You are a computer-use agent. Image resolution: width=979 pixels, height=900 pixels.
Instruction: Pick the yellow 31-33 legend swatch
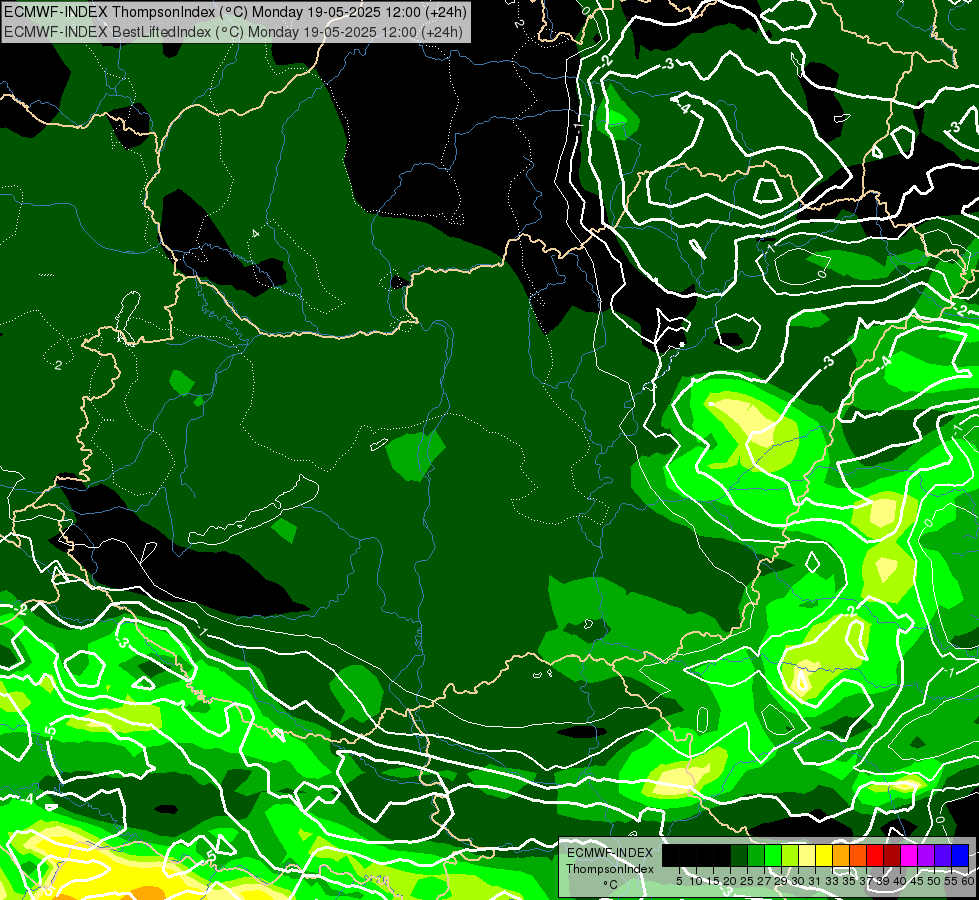[x=824, y=855]
